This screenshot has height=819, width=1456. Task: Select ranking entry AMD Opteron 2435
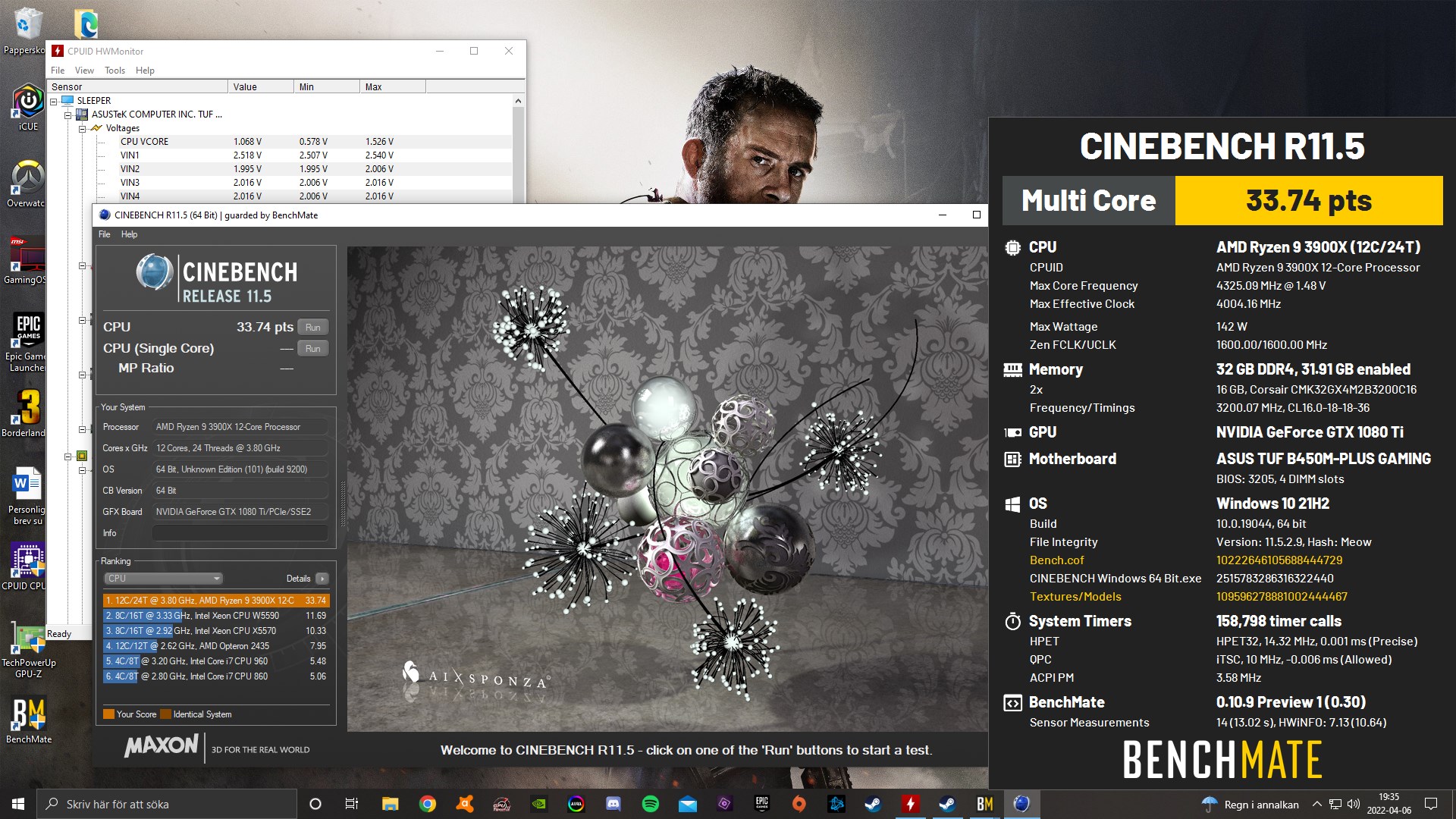pyautogui.click(x=215, y=646)
